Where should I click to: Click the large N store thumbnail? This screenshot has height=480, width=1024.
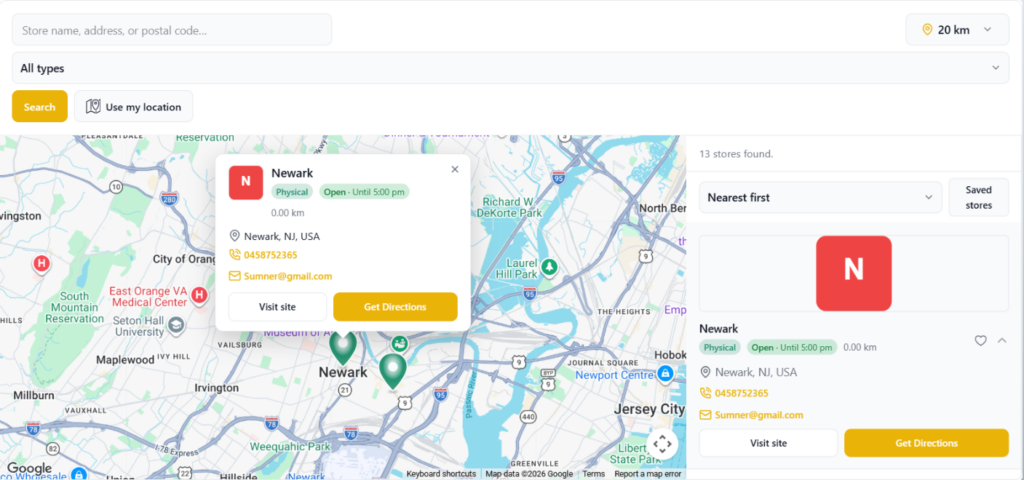click(x=854, y=273)
